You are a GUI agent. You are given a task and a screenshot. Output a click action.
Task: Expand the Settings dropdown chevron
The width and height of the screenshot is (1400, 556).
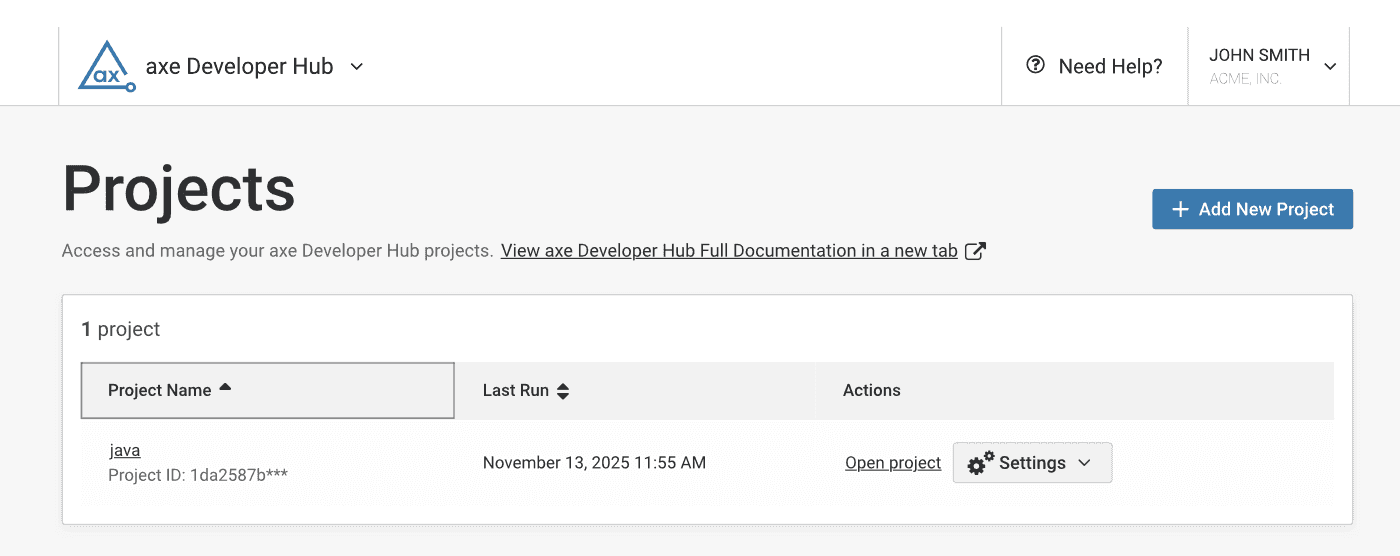pos(1084,463)
